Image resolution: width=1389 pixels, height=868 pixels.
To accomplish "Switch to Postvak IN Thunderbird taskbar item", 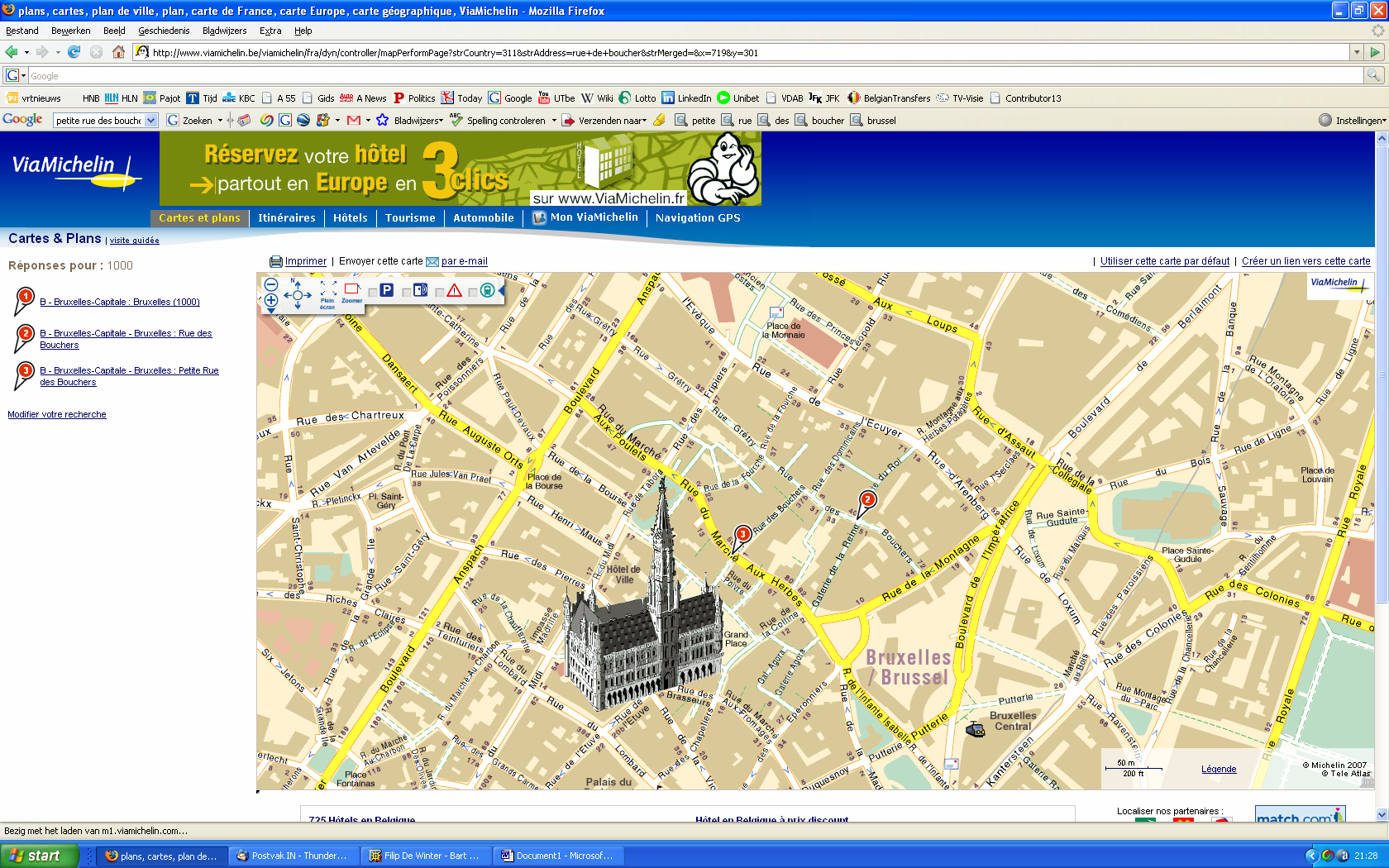I will [x=295, y=856].
